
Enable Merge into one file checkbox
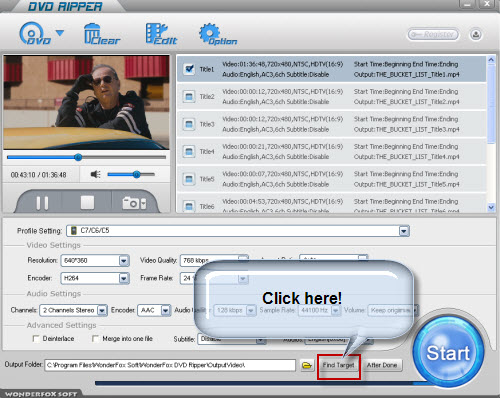95,339
